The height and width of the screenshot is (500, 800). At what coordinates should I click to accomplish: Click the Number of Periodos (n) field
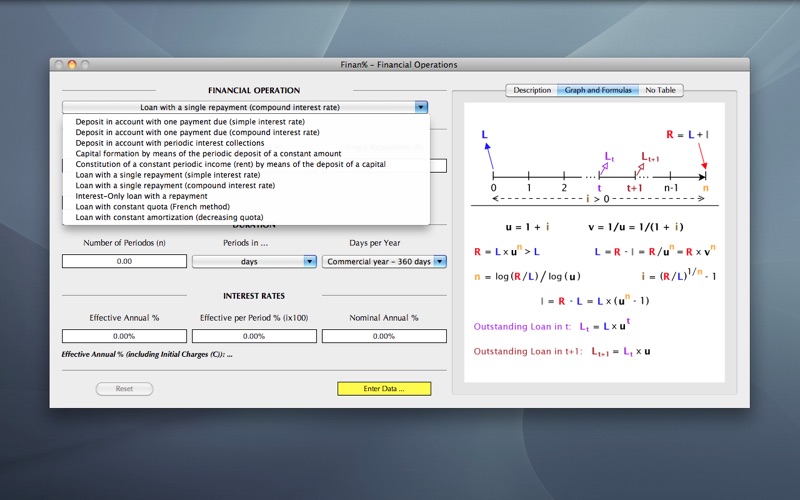point(124,261)
